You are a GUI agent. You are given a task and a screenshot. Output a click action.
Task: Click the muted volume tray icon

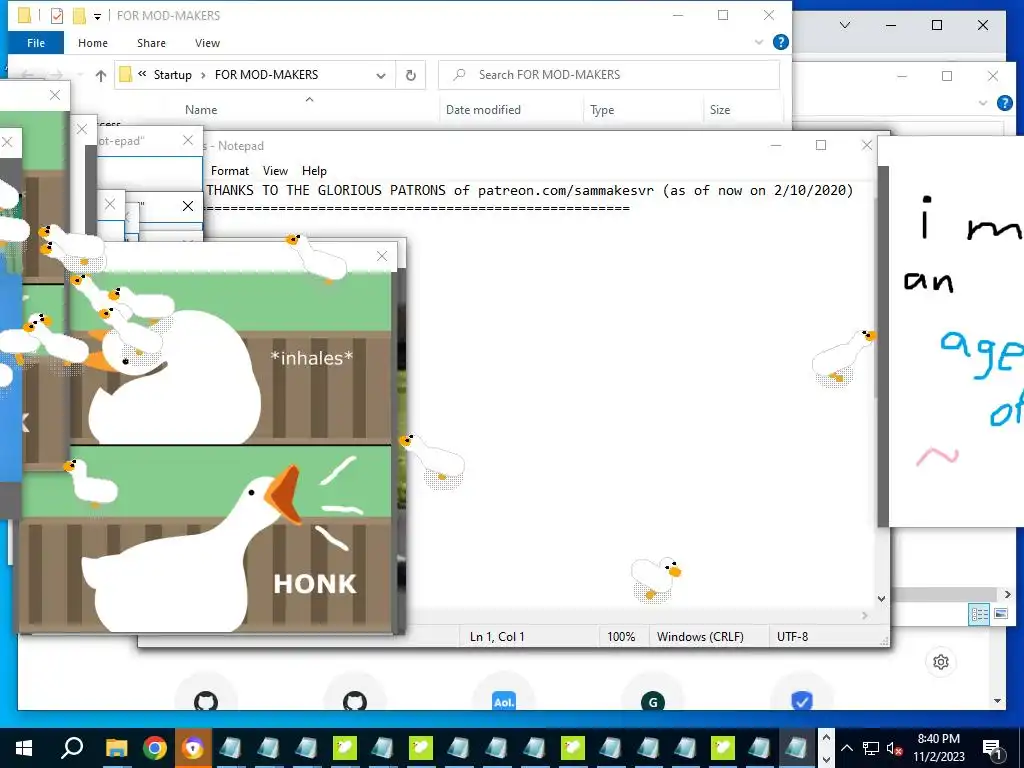coord(895,748)
